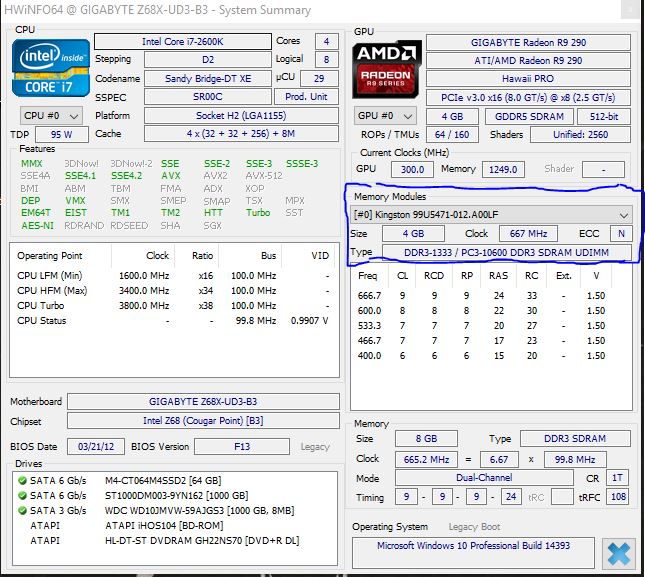Click the BIOS version F13 field
This screenshot has height=577, width=645.
(x=242, y=447)
